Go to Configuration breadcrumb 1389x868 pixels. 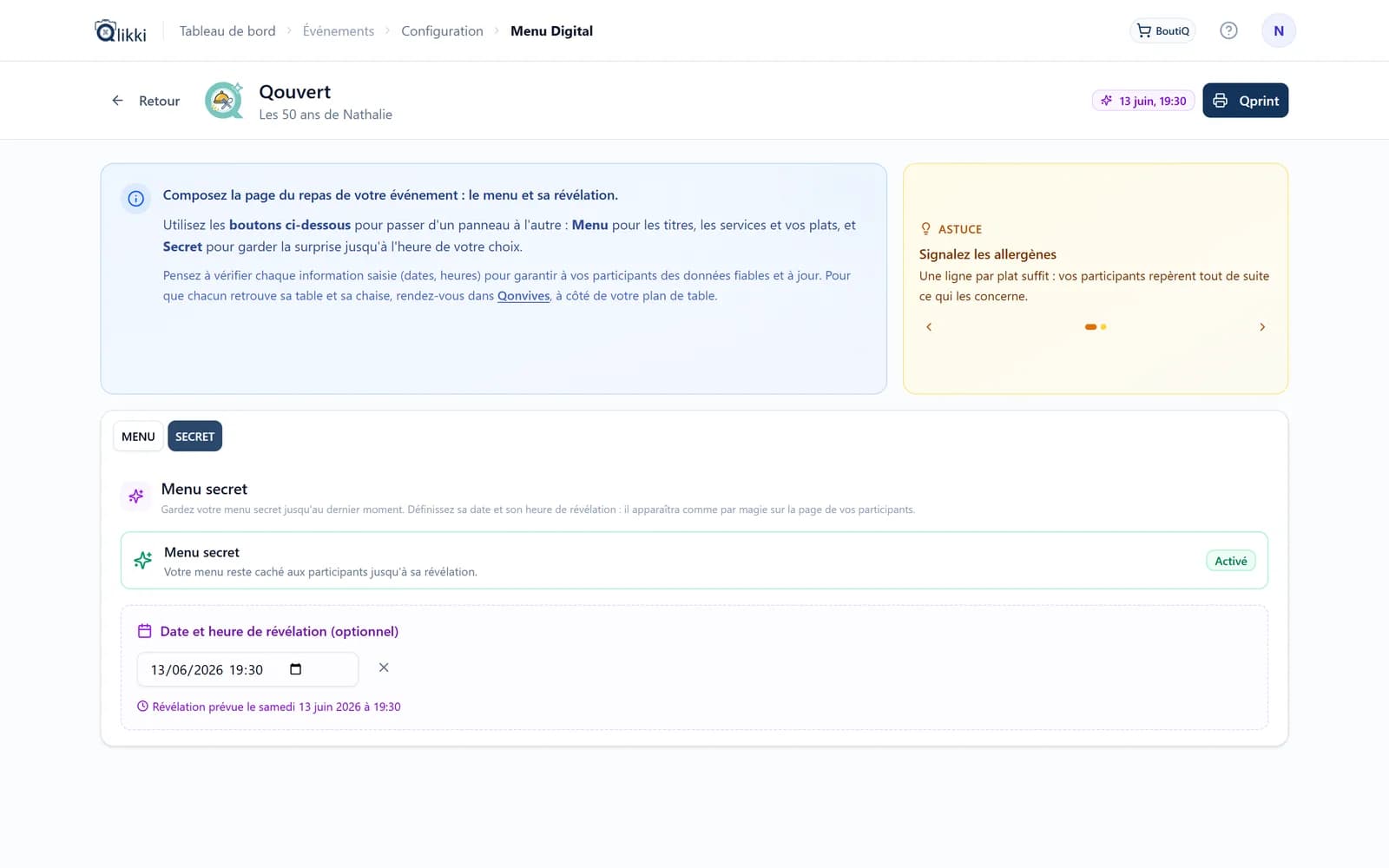(x=442, y=31)
